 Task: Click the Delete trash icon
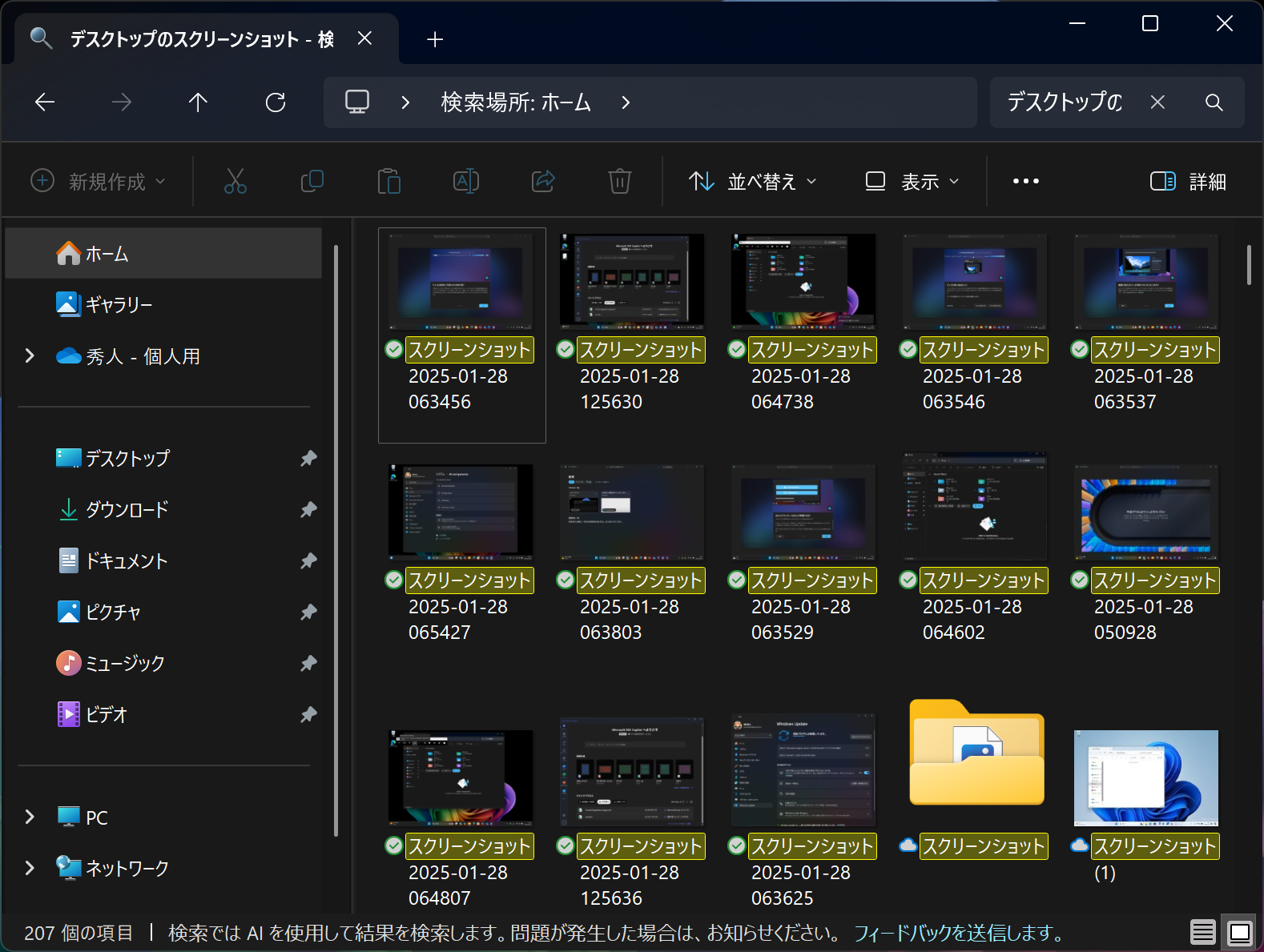(620, 182)
